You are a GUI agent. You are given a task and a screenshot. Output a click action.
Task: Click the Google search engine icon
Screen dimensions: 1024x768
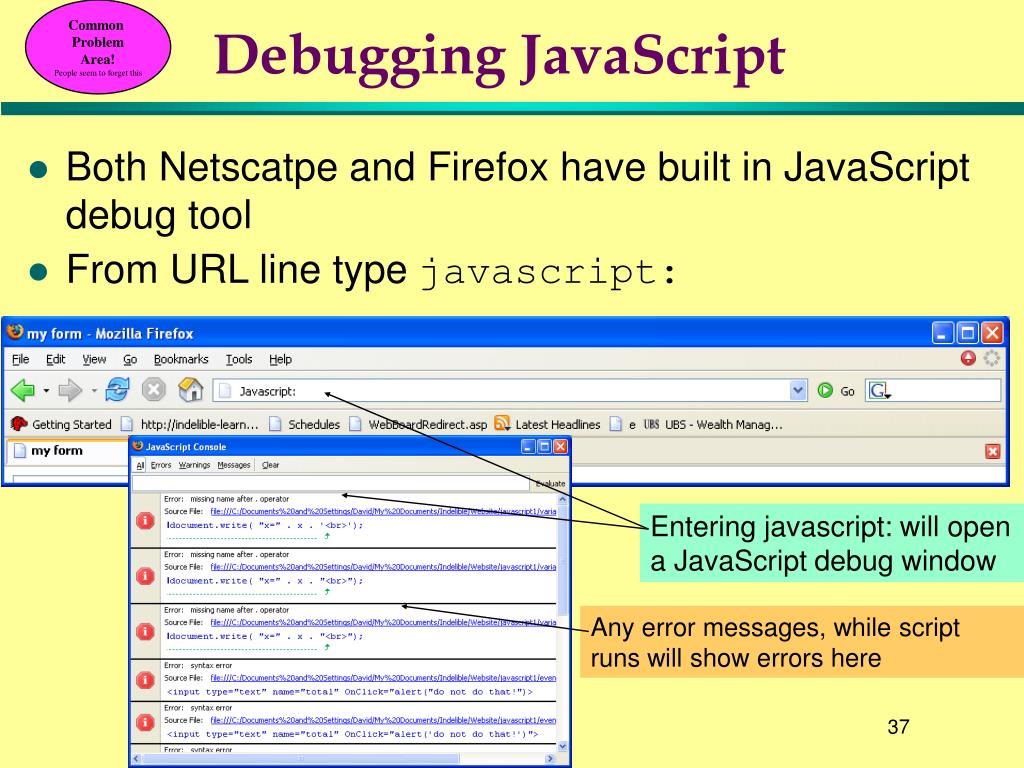(878, 391)
